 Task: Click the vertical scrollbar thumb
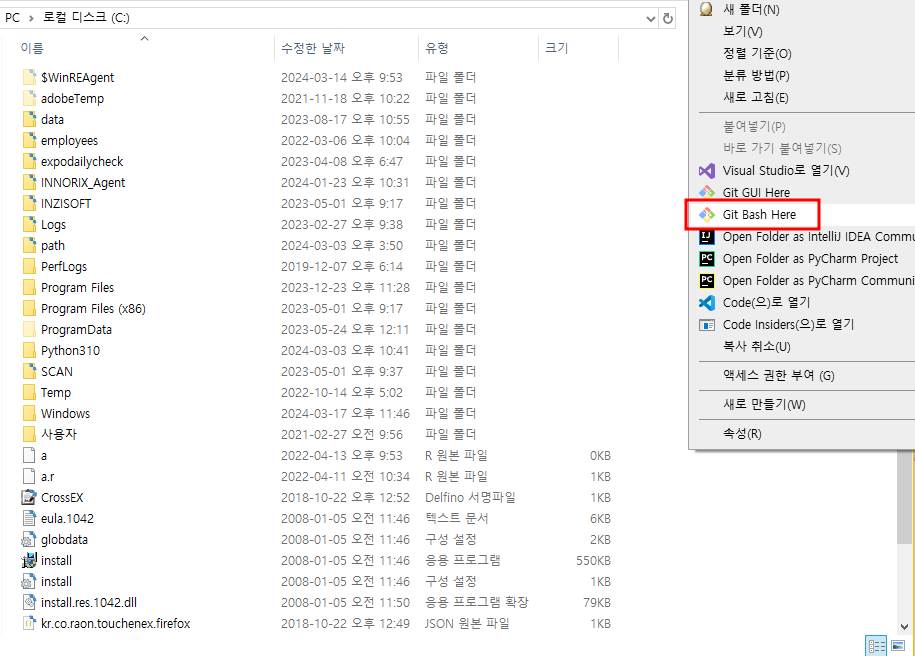click(x=904, y=497)
